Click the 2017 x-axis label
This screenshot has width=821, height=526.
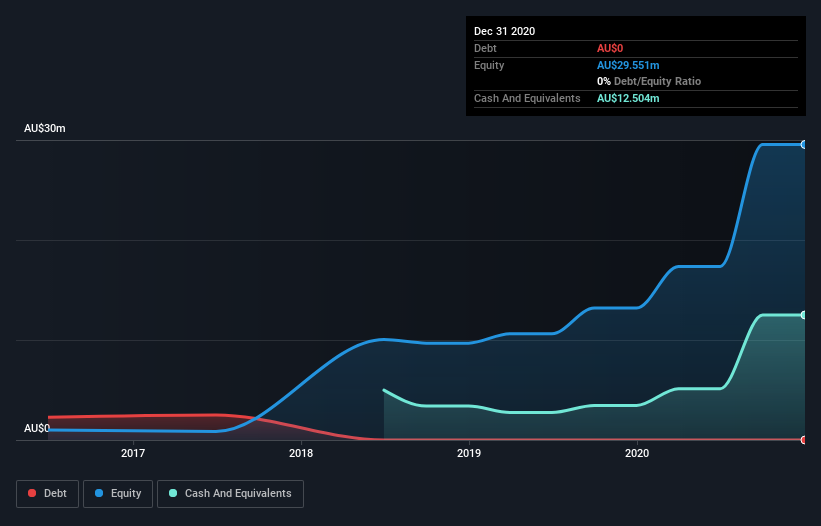click(133, 453)
